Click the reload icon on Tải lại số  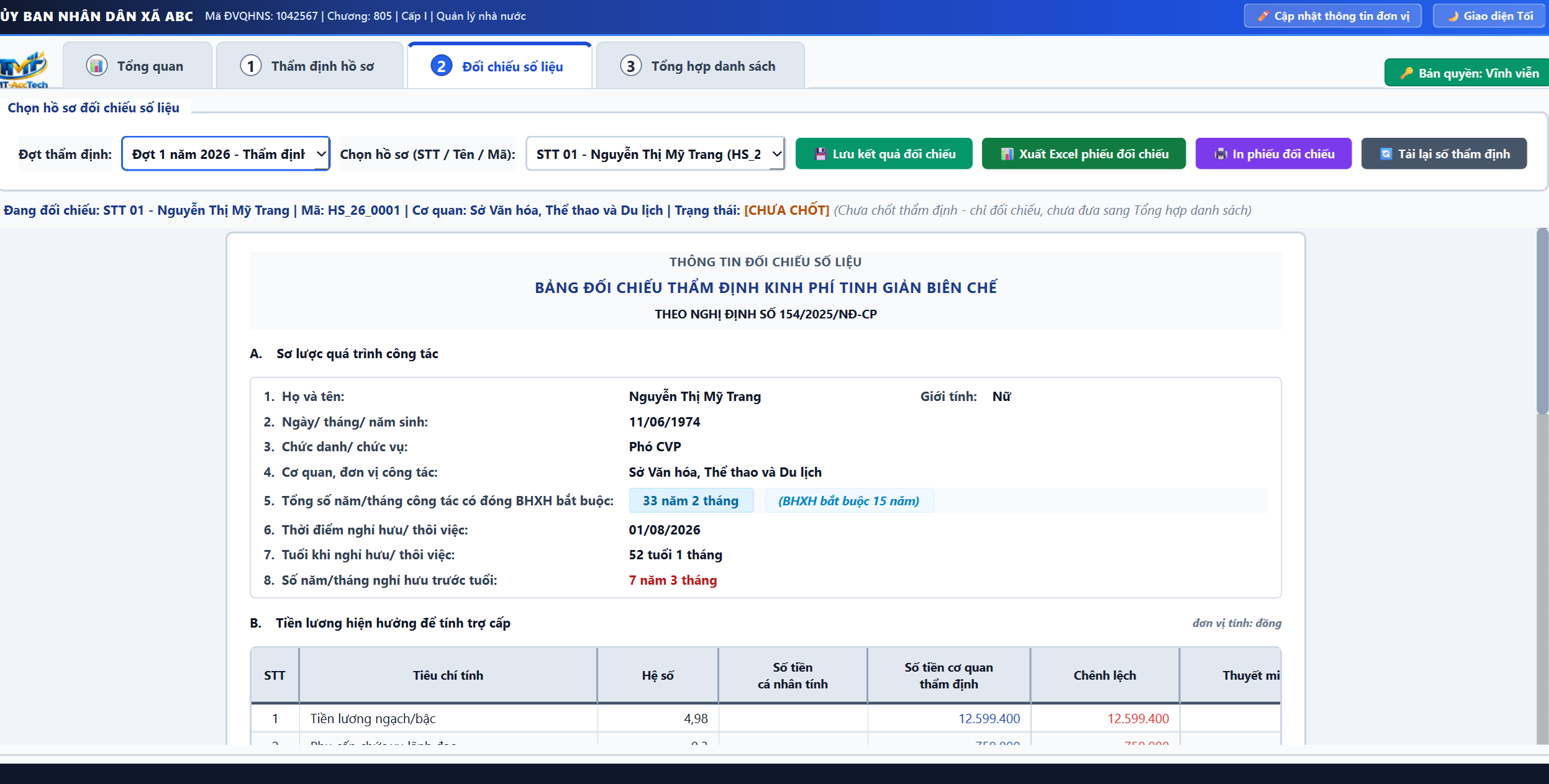(1386, 154)
